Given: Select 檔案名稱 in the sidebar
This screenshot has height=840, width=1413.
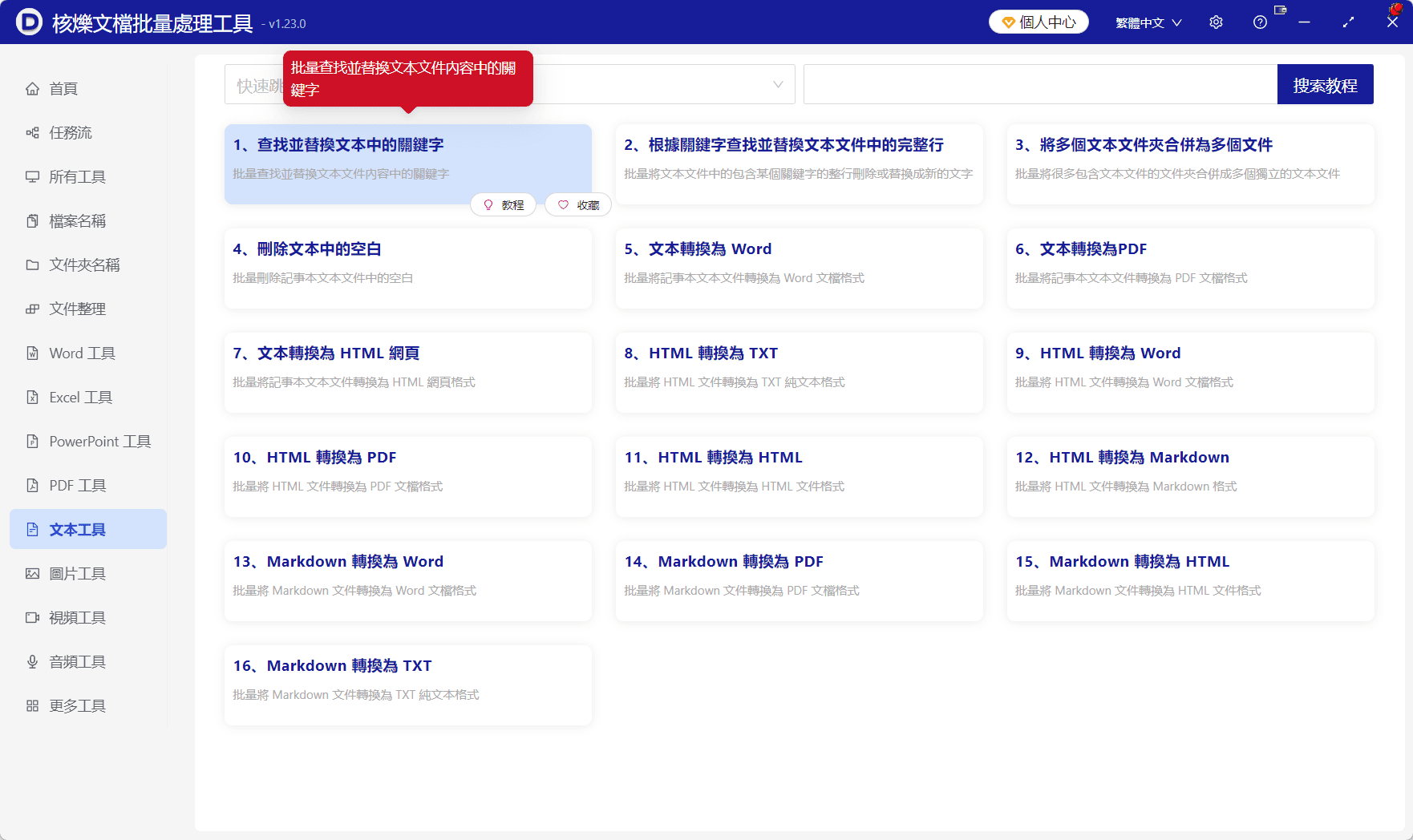Looking at the screenshot, I should [88, 221].
